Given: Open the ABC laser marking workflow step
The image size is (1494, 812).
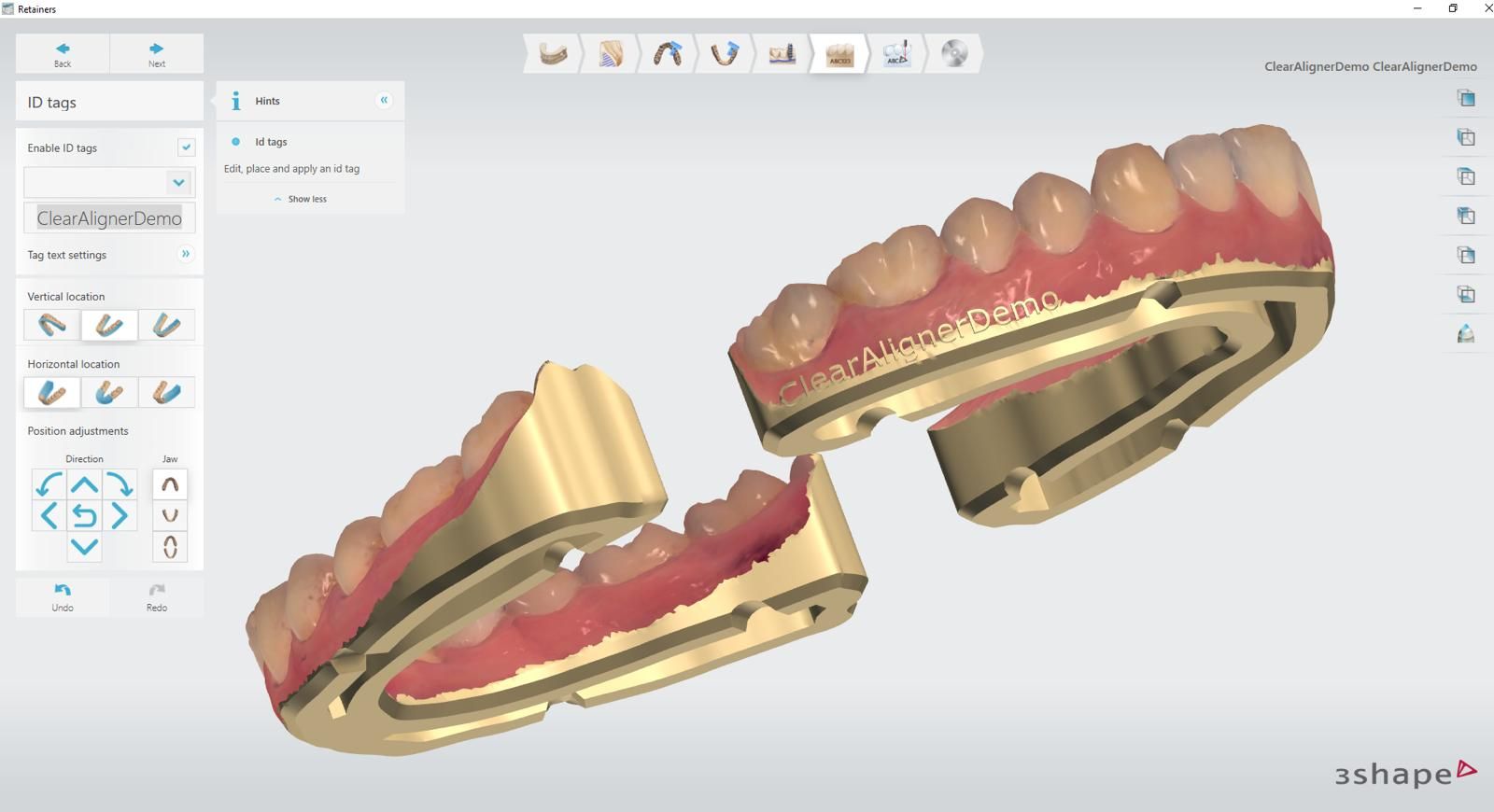Looking at the screenshot, I should 896,54.
